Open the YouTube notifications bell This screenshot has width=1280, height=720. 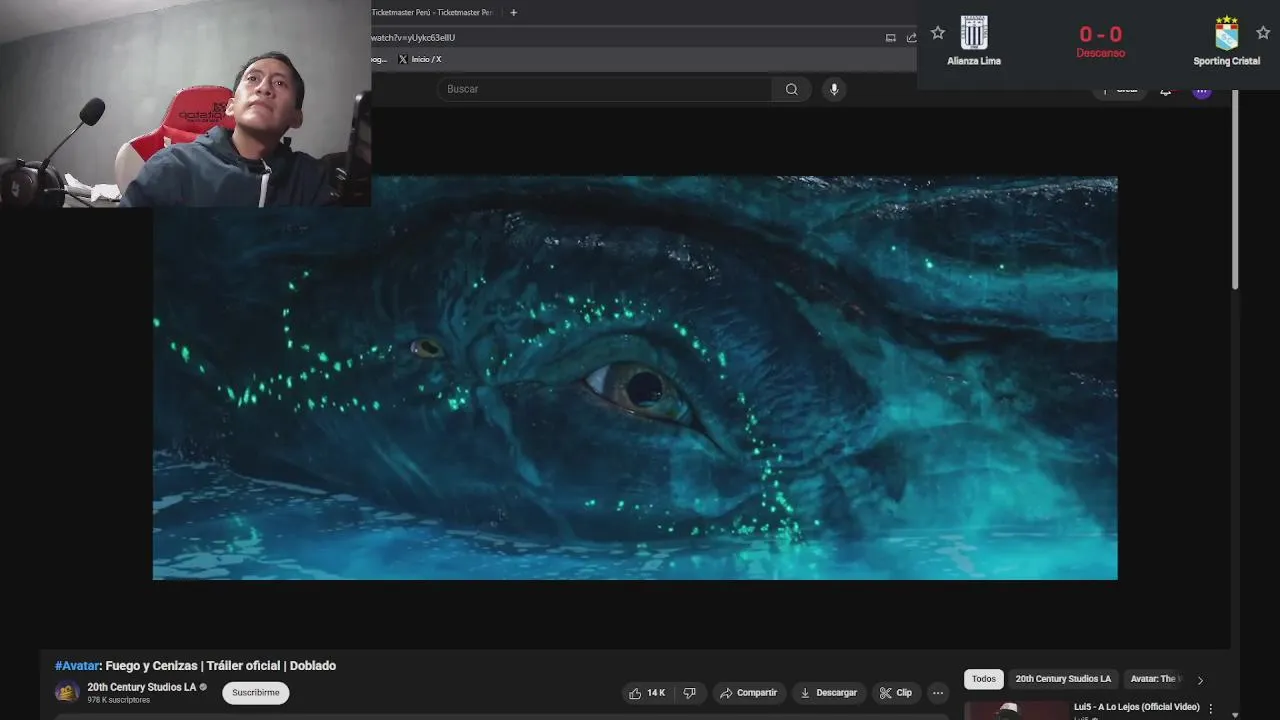pyautogui.click(x=1165, y=91)
